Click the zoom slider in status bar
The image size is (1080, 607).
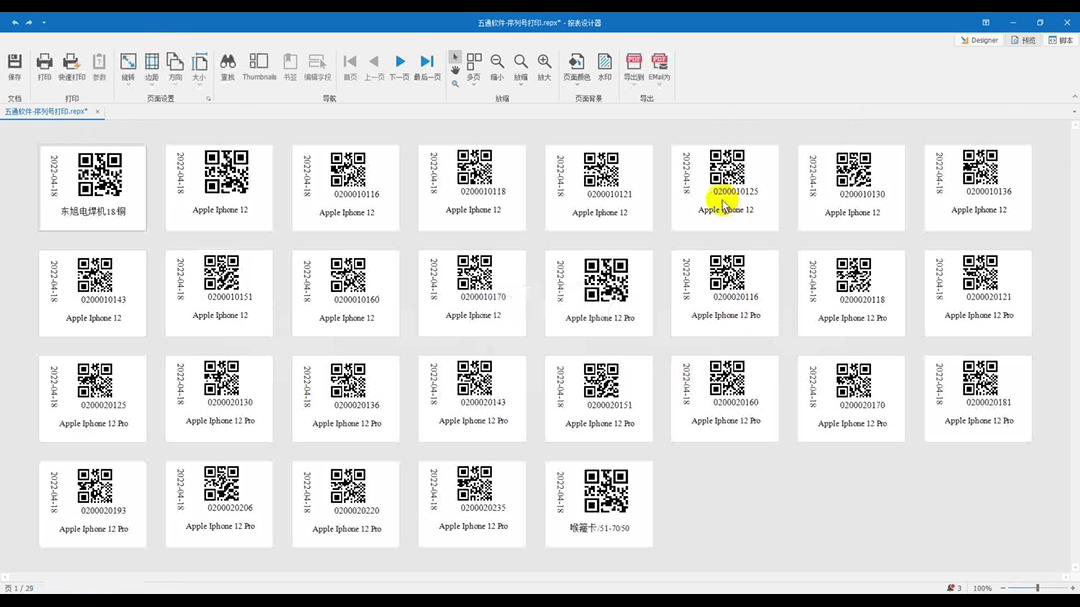point(1037,588)
